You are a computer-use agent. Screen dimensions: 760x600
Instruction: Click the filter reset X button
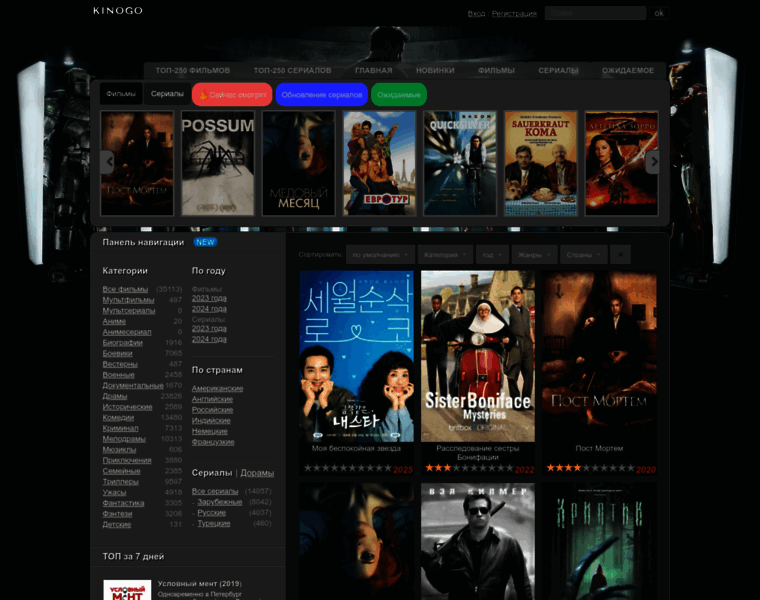[620, 254]
